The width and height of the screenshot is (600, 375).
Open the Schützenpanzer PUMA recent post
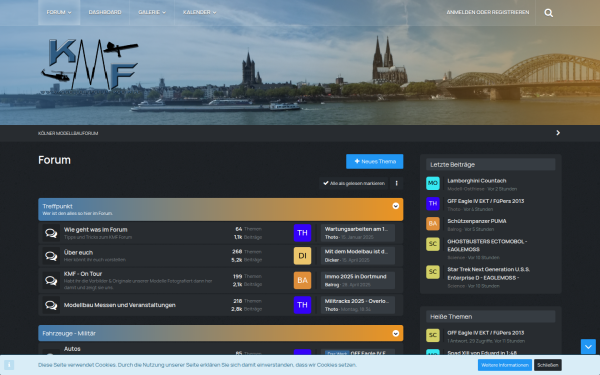coord(477,221)
